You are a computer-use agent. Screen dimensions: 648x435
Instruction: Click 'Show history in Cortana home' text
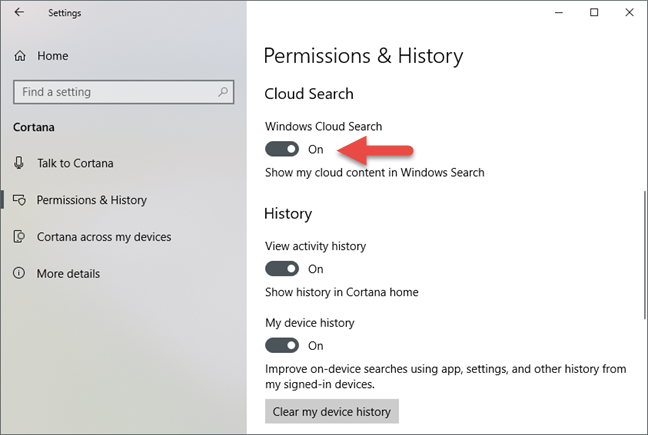pyautogui.click(x=341, y=292)
